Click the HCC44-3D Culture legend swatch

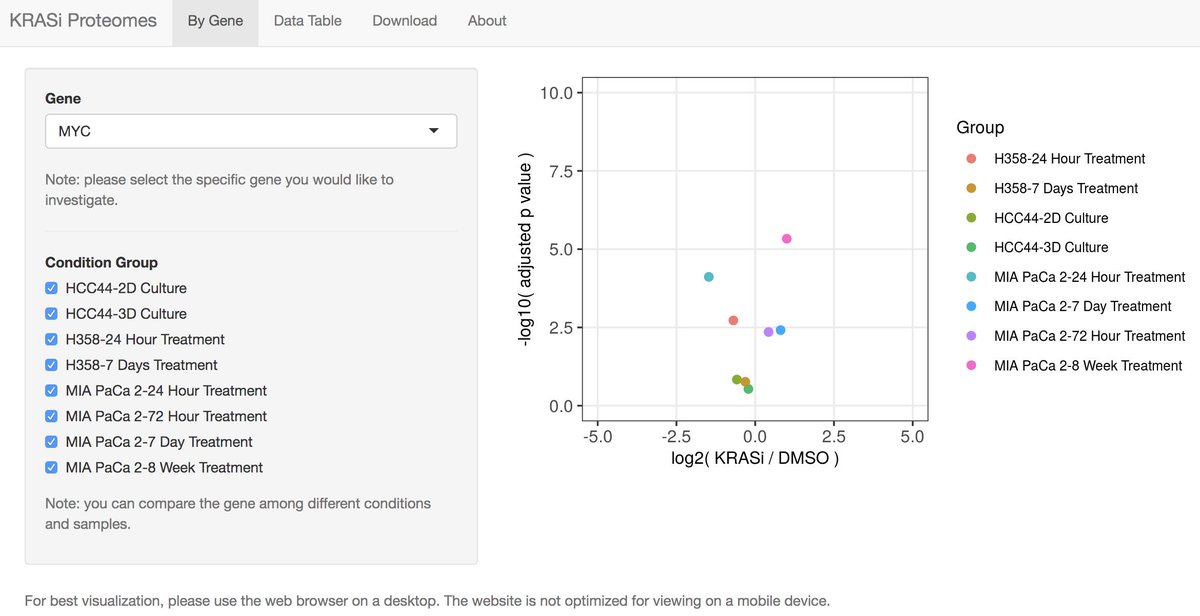[x=971, y=247]
